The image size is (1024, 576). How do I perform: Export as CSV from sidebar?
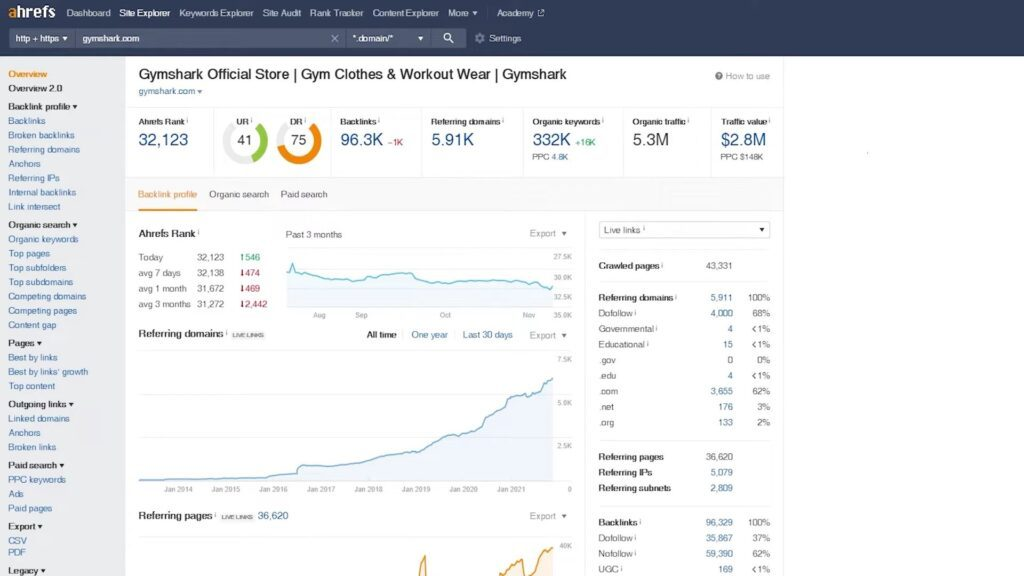pos(18,541)
